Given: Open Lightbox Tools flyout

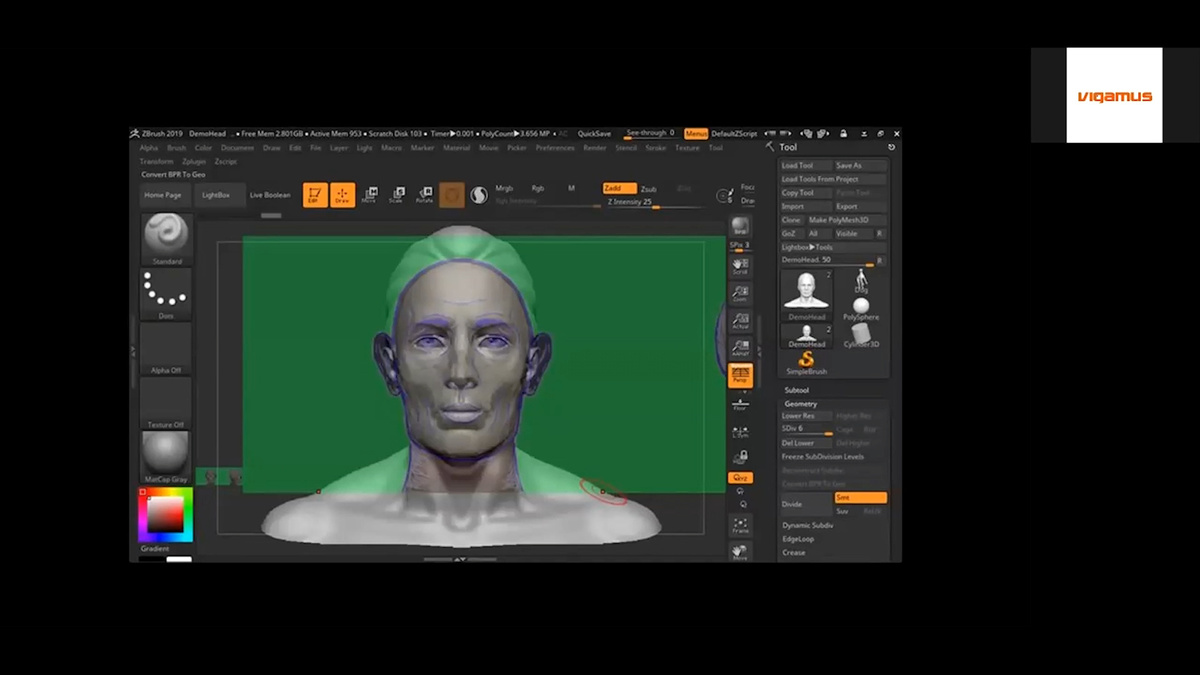Looking at the screenshot, I should (x=807, y=247).
